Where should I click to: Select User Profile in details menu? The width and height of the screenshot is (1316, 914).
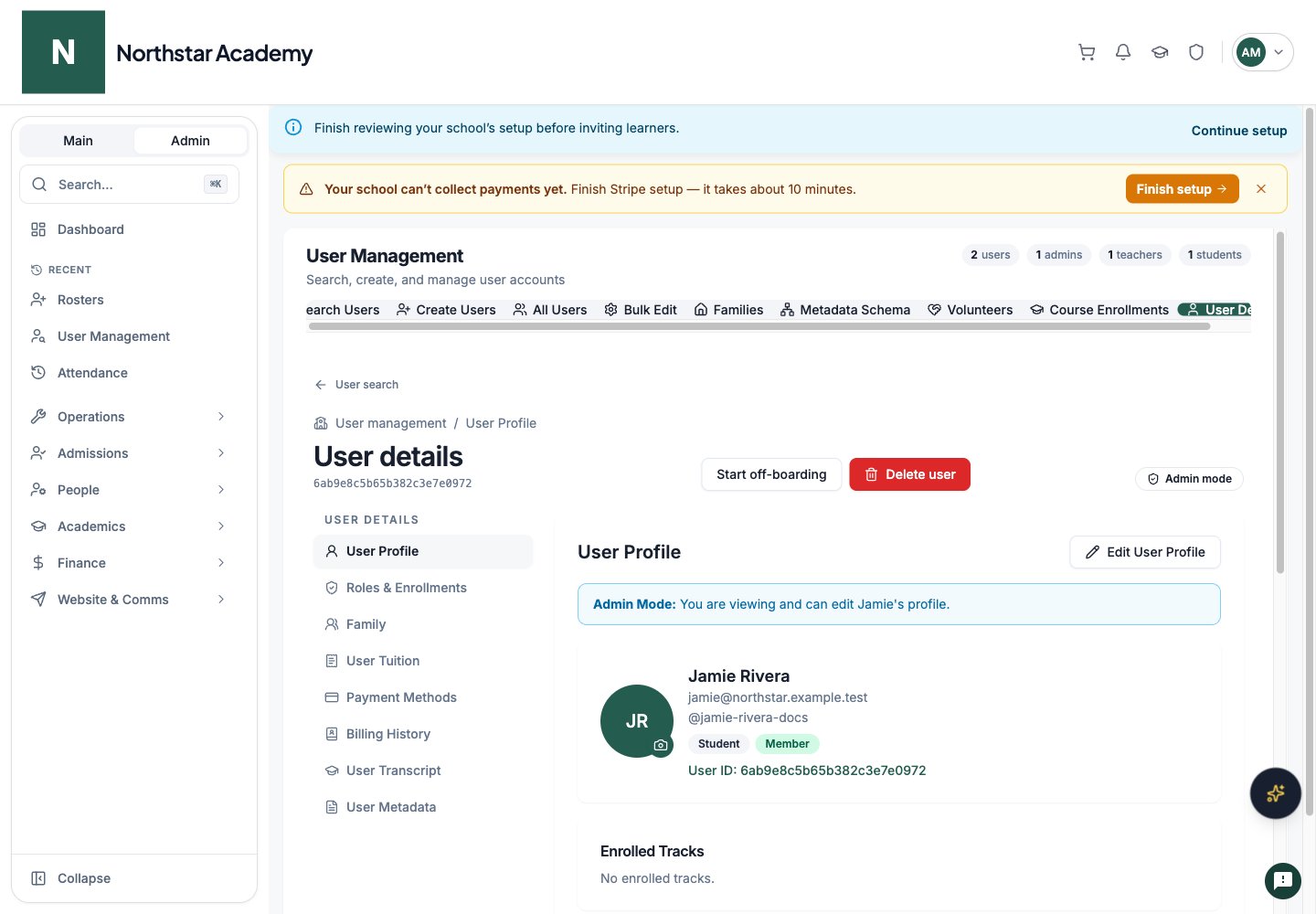[423, 551]
